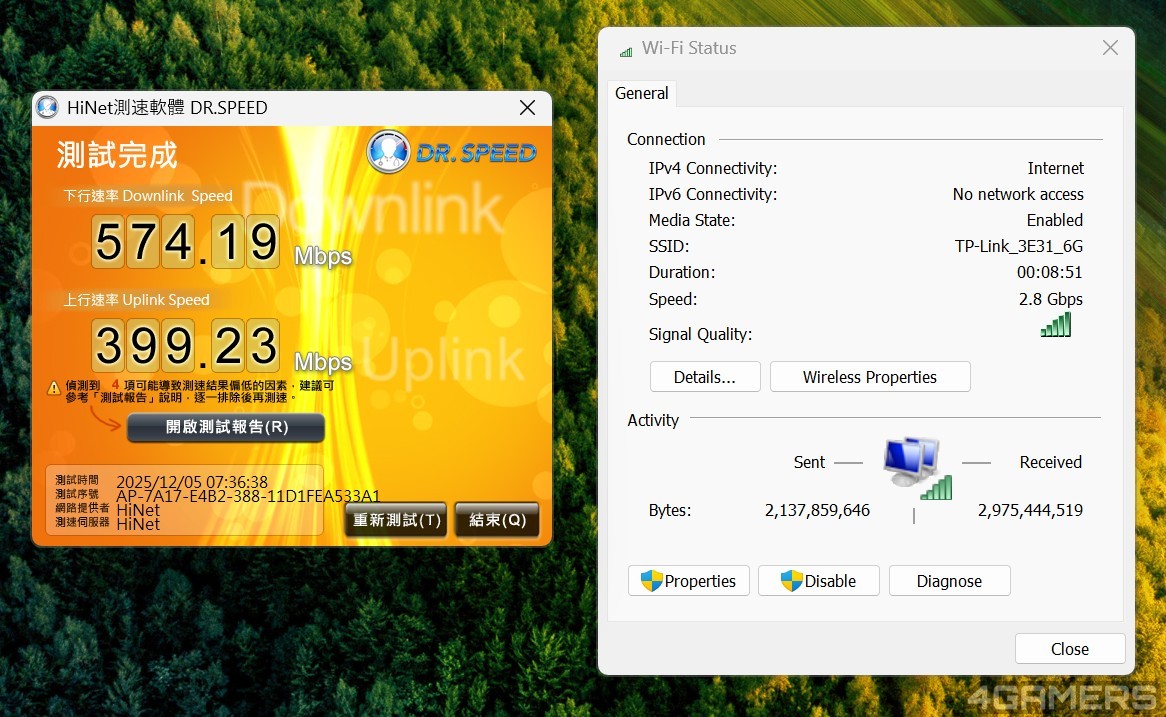The image size is (1166, 717).
Task: Open adapter Properties with shield icon
Action: click(x=688, y=581)
